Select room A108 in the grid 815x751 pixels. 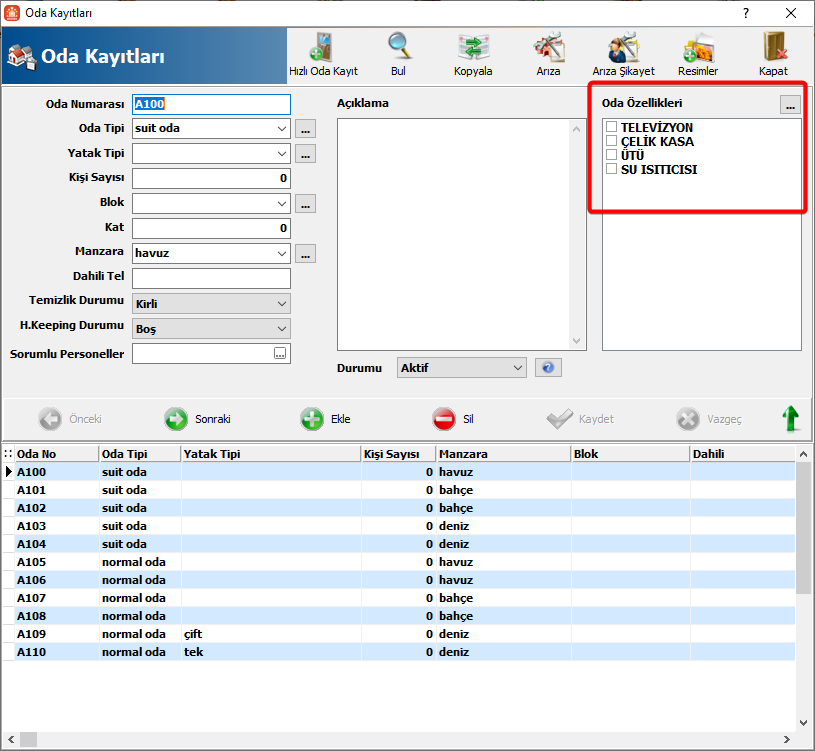click(x=399, y=616)
